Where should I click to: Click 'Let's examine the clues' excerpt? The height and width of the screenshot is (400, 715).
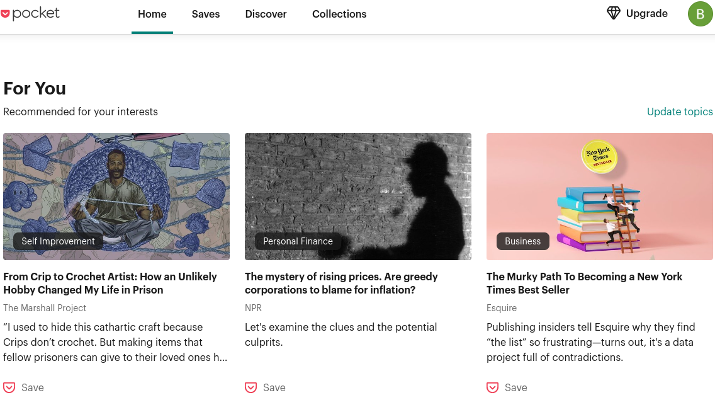point(341,334)
